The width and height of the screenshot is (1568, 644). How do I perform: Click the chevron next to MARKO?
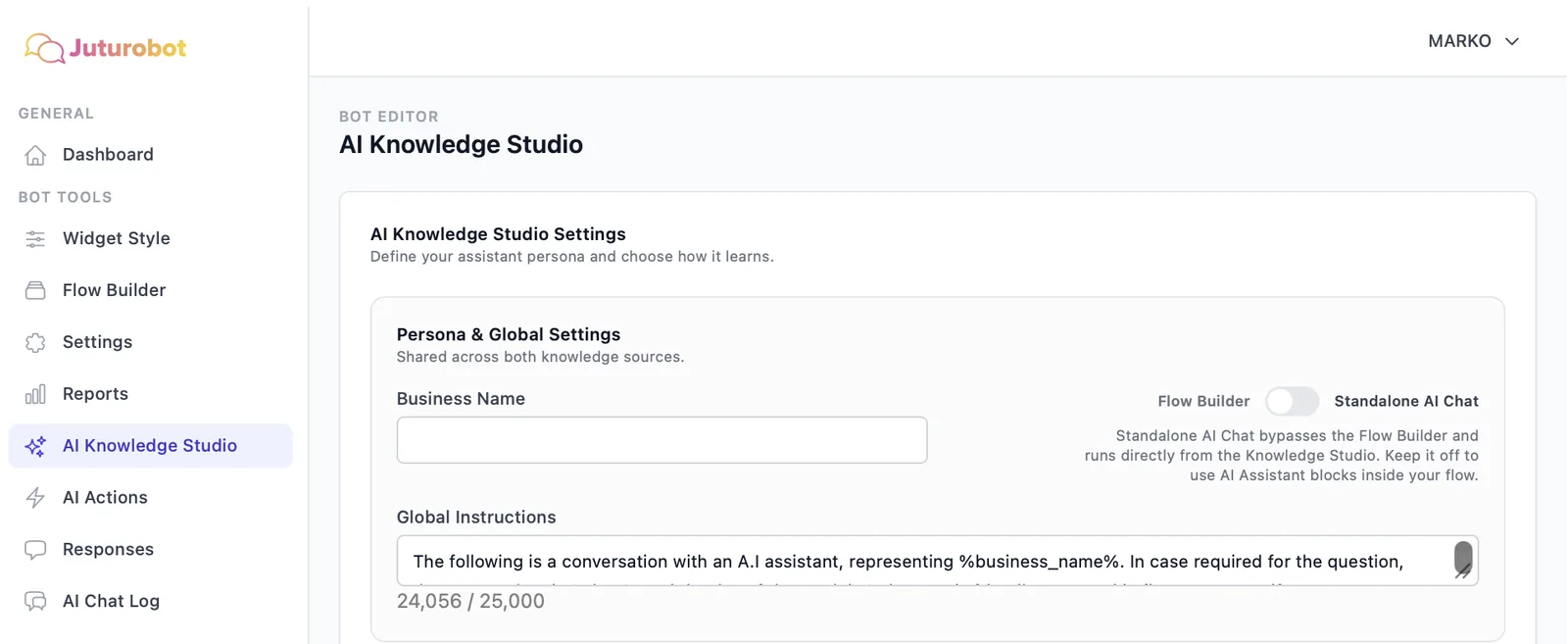pos(1511,41)
